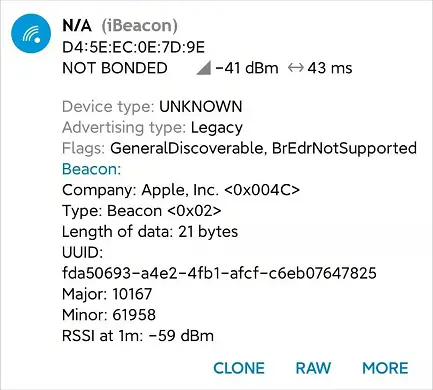
Task: Select the MAC address D4:5E:EC:0E:7D:9E
Action: (x=133, y=47)
